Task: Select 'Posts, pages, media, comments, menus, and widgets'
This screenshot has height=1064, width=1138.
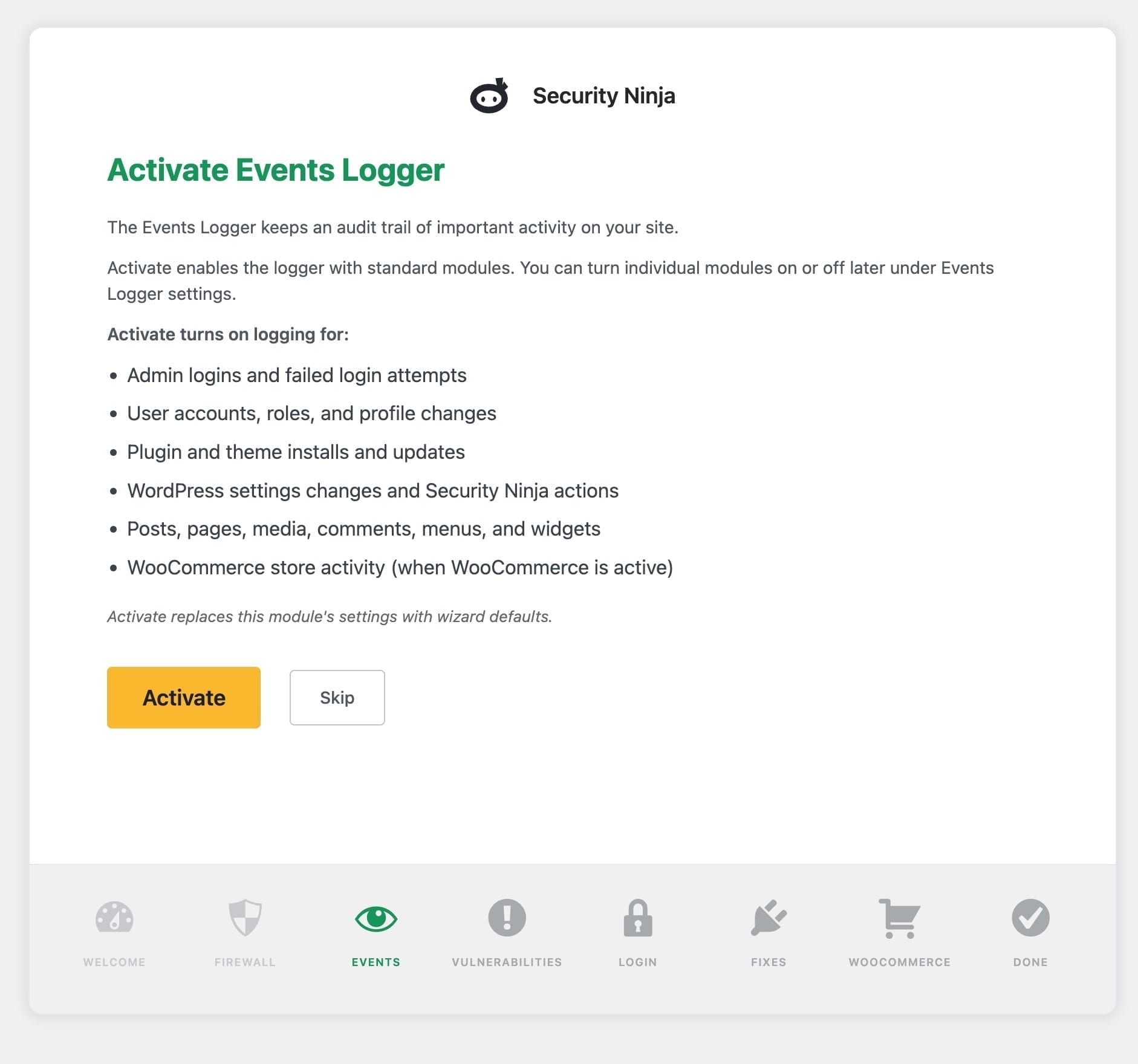Action: coord(363,529)
